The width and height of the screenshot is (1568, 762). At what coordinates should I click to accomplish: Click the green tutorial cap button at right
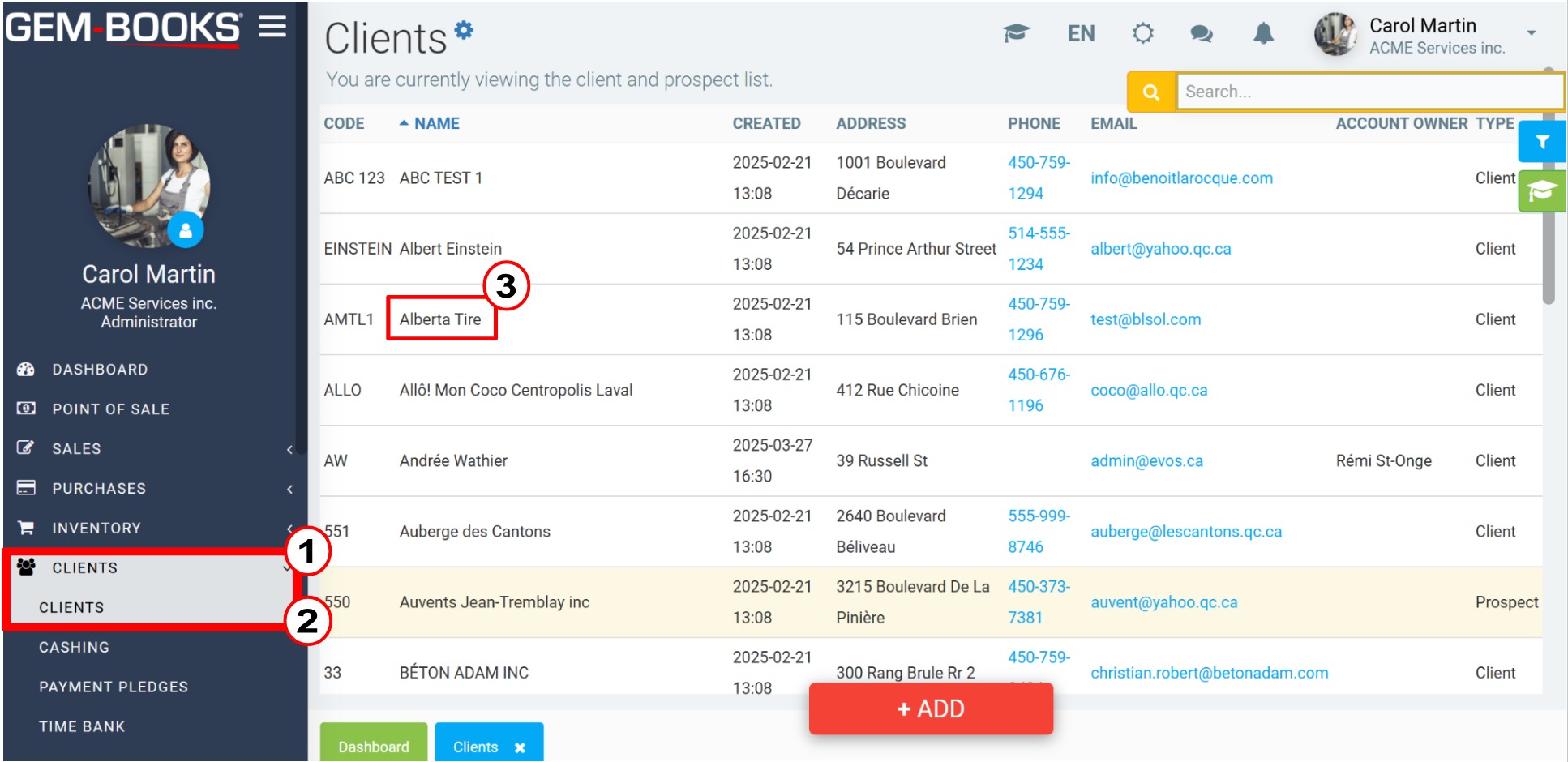tap(1541, 191)
